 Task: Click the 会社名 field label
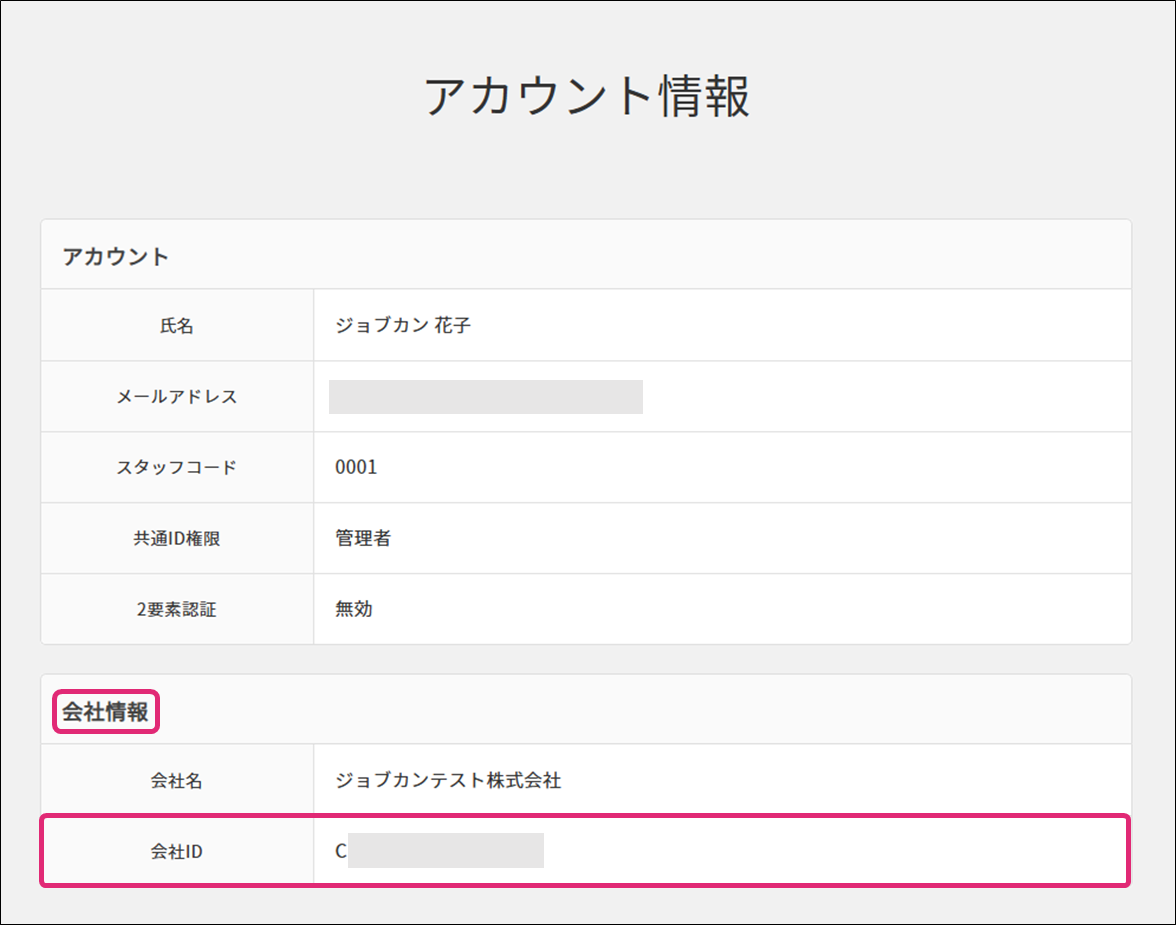click(177, 781)
